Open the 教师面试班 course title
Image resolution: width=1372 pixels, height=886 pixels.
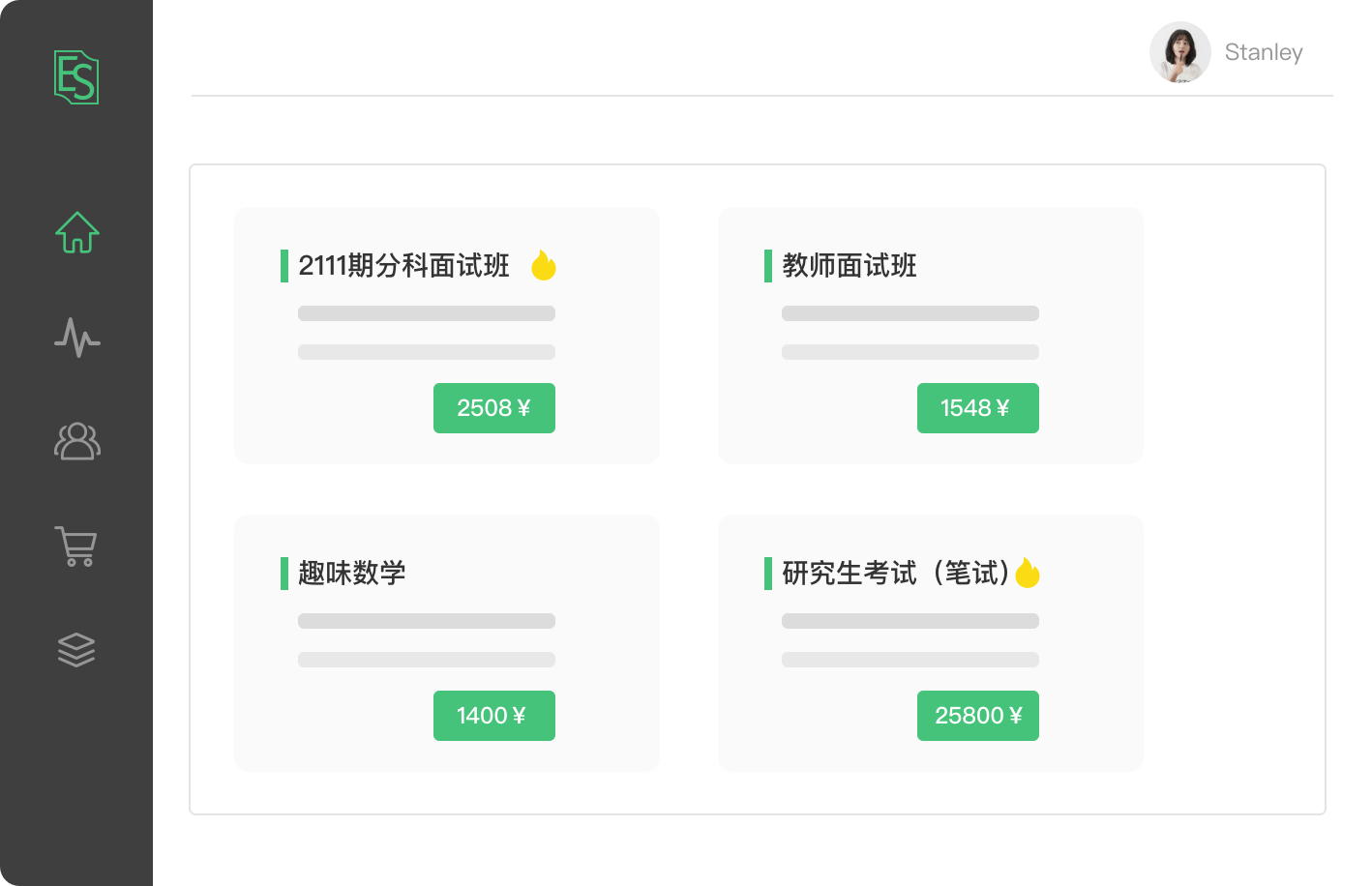tap(850, 265)
